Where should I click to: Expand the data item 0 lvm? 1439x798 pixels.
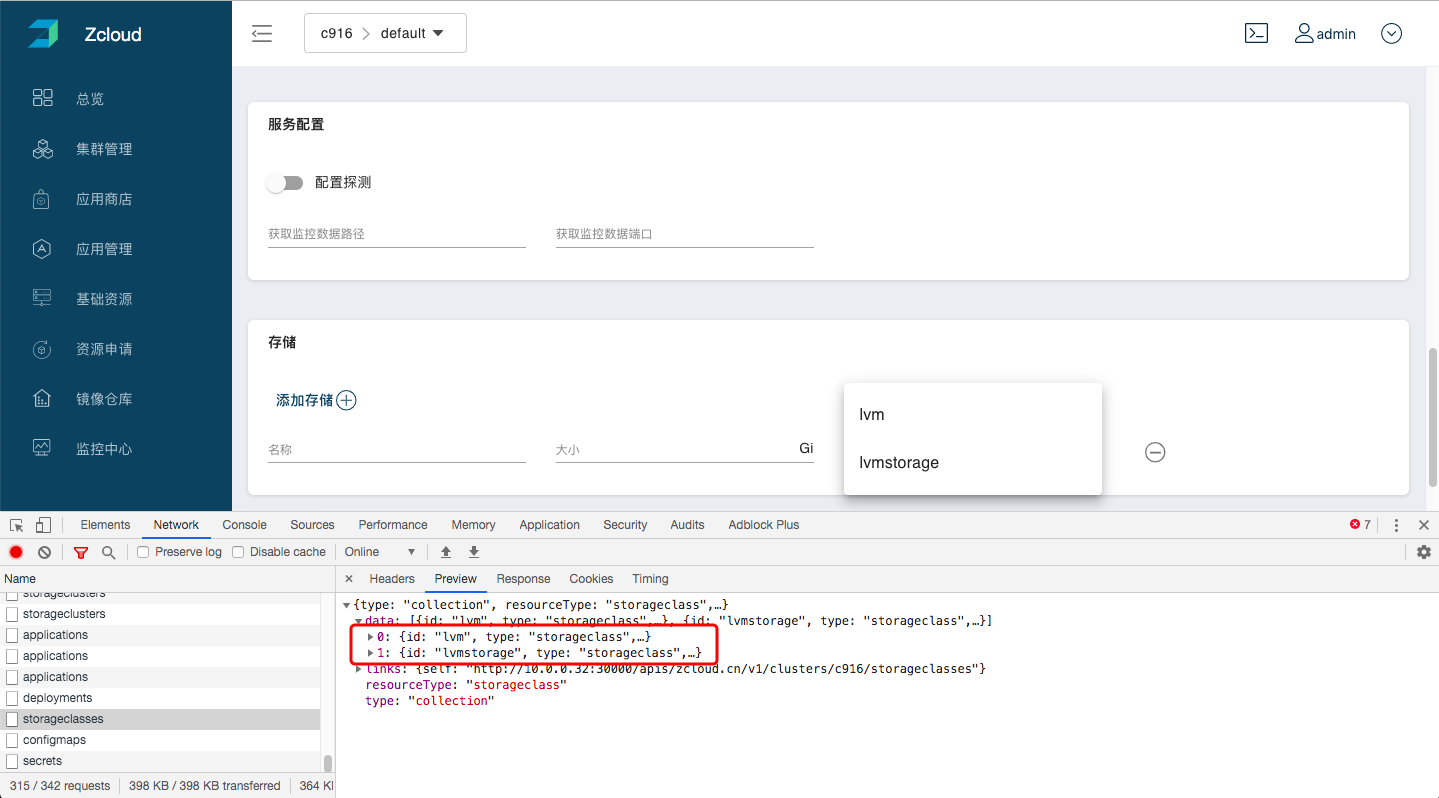pyautogui.click(x=371, y=637)
